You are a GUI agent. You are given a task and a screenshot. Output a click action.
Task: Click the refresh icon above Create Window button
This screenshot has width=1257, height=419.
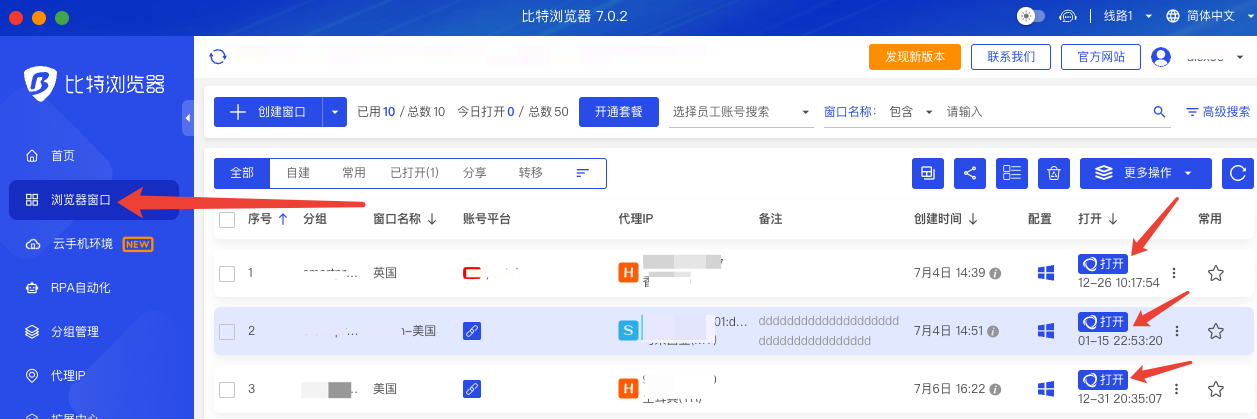click(x=217, y=56)
